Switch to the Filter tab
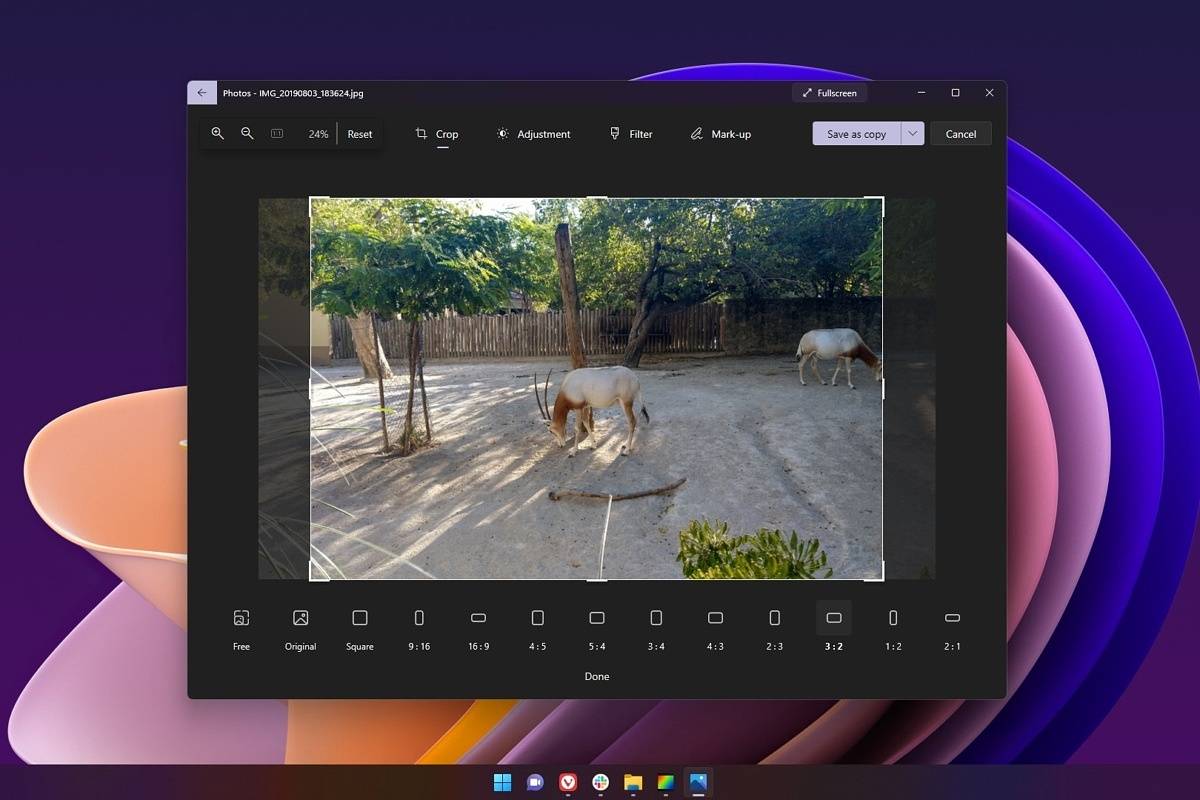The height and width of the screenshot is (800, 1200). coord(631,134)
